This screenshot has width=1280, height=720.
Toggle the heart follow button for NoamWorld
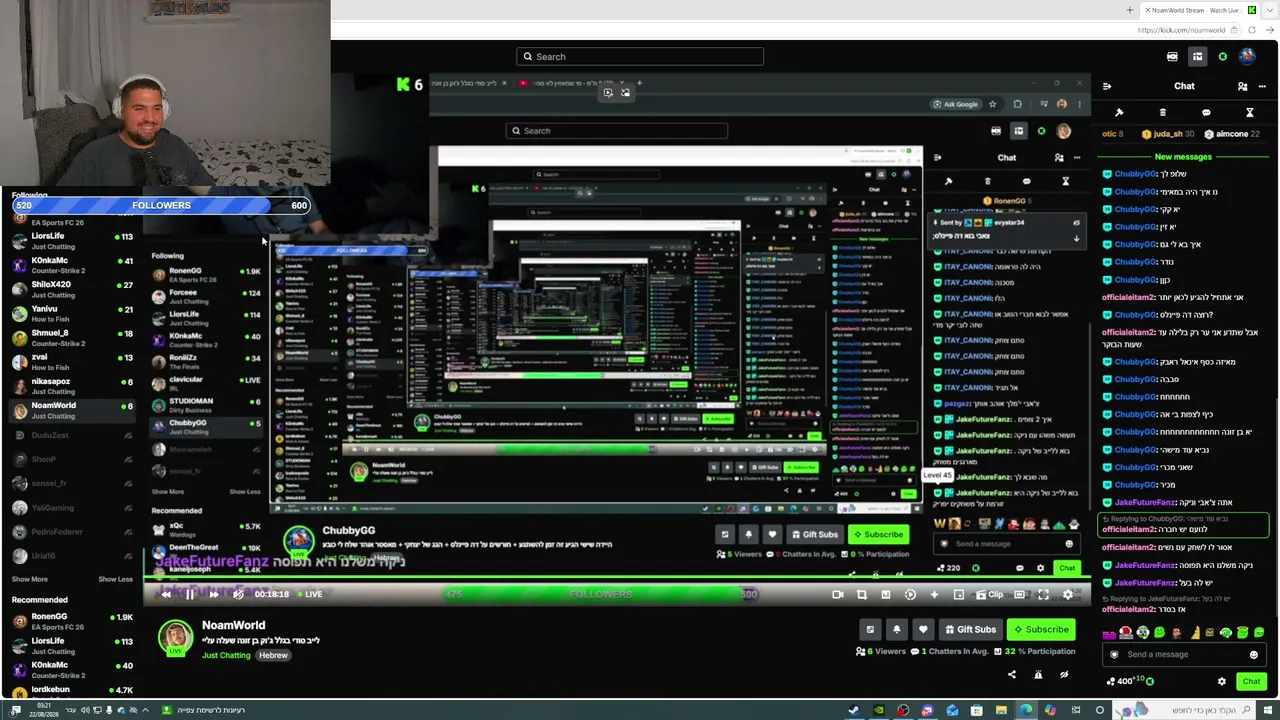click(923, 629)
